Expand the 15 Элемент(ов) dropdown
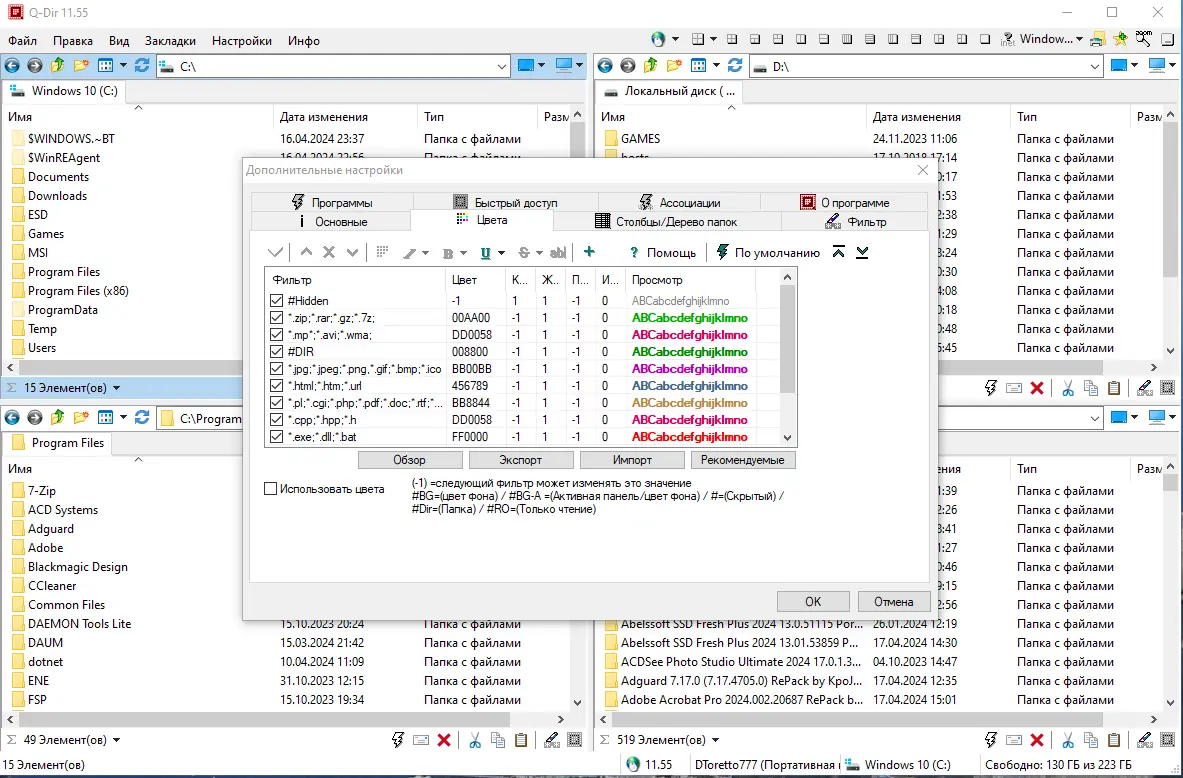Viewport: 1183px width, 778px height. pyautogui.click(x=116, y=388)
